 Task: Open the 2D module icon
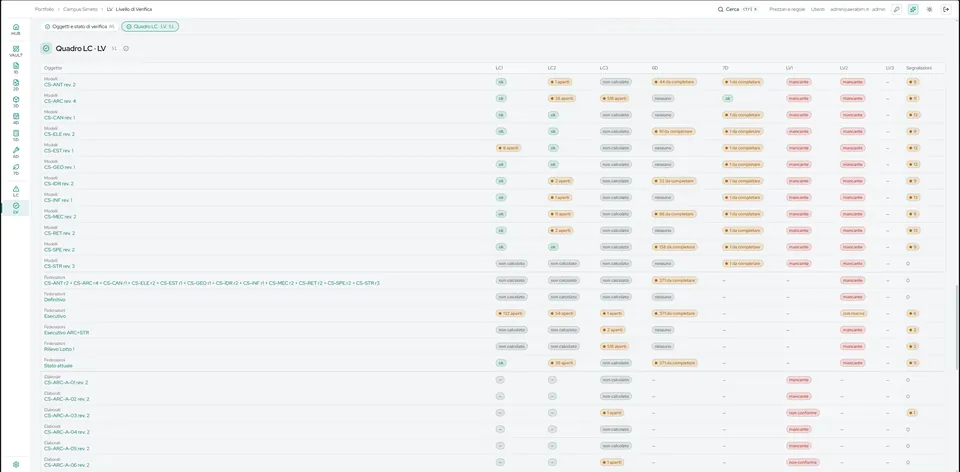tap(16, 84)
